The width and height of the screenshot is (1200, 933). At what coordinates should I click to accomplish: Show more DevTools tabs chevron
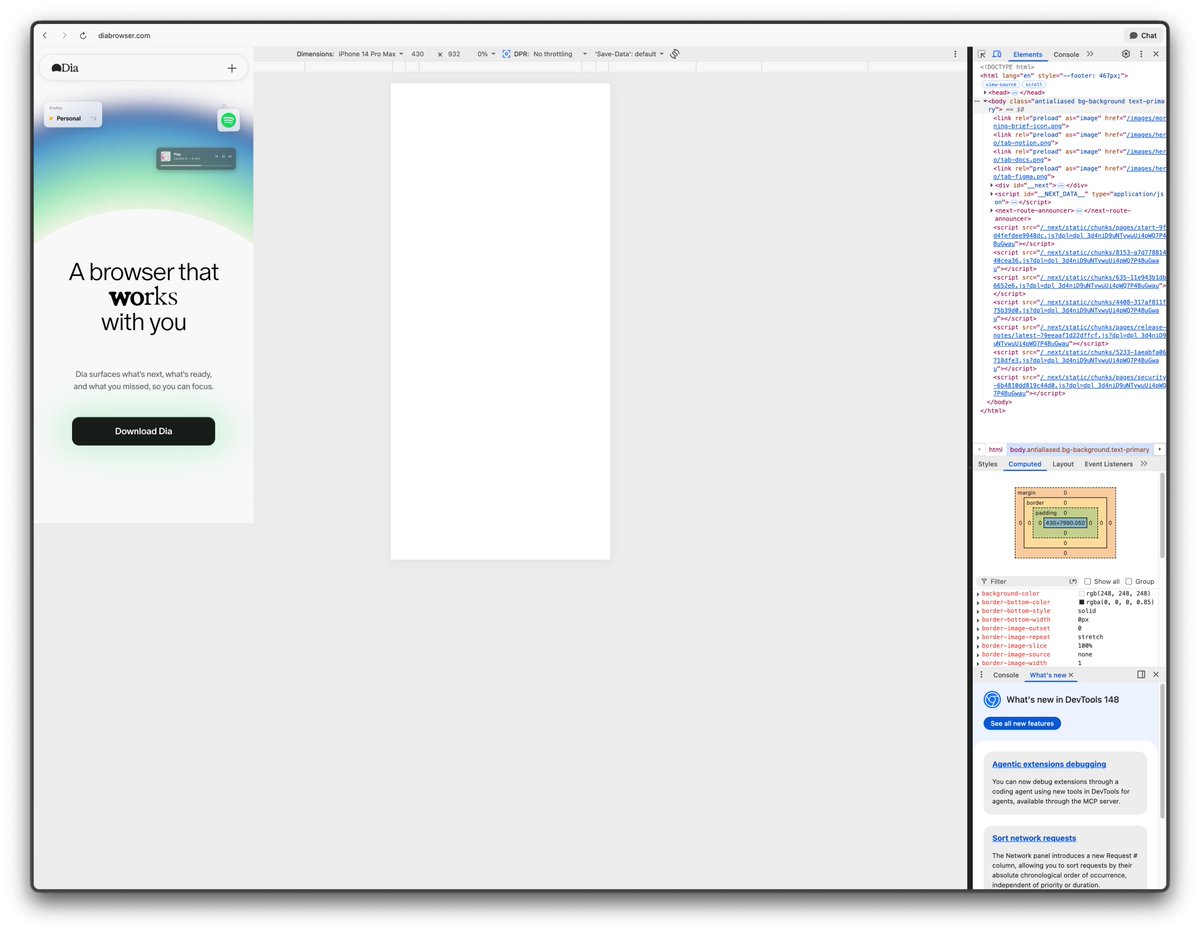tap(1090, 54)
